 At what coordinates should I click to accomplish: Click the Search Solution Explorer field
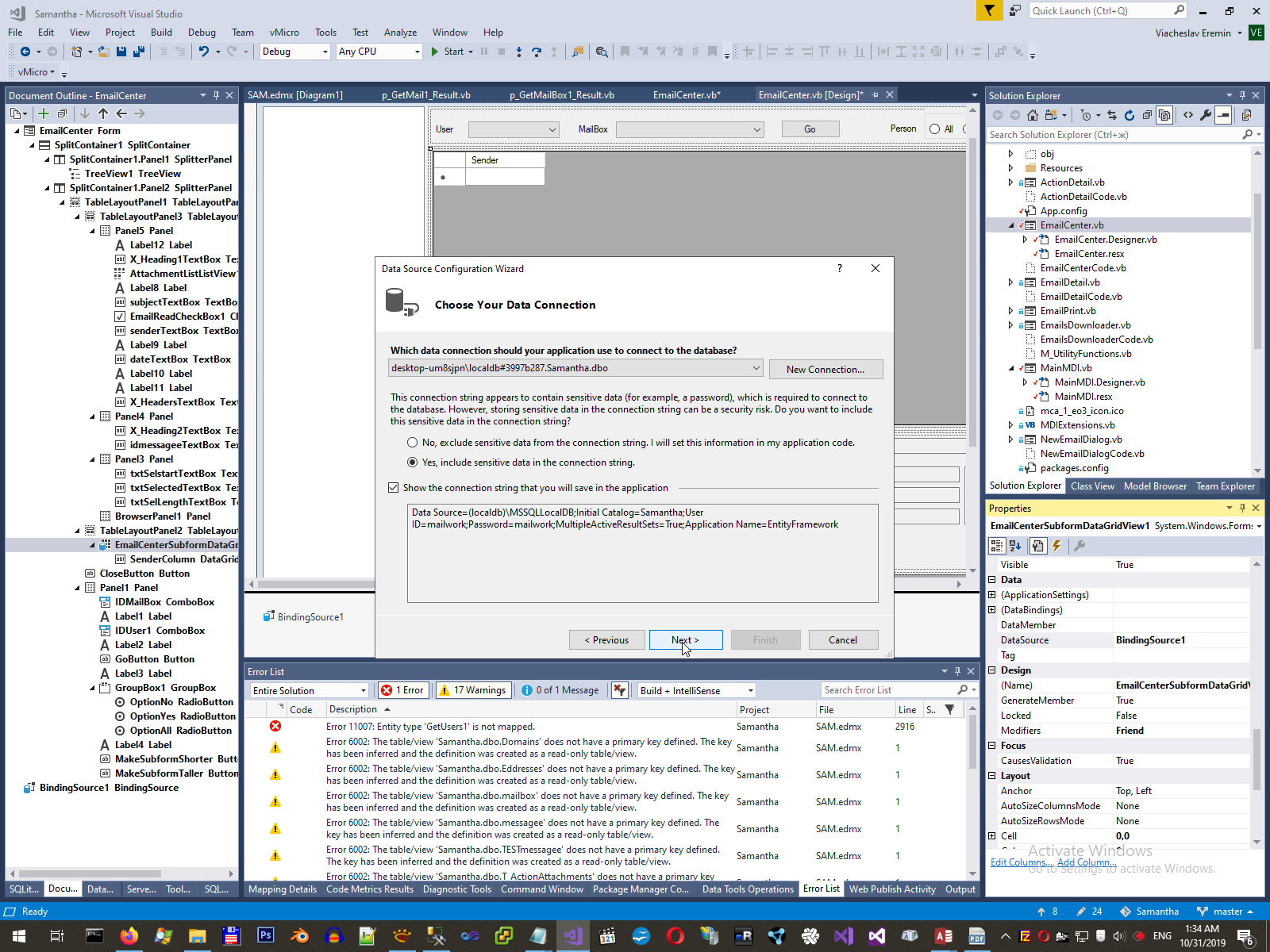click(1114, 135)
